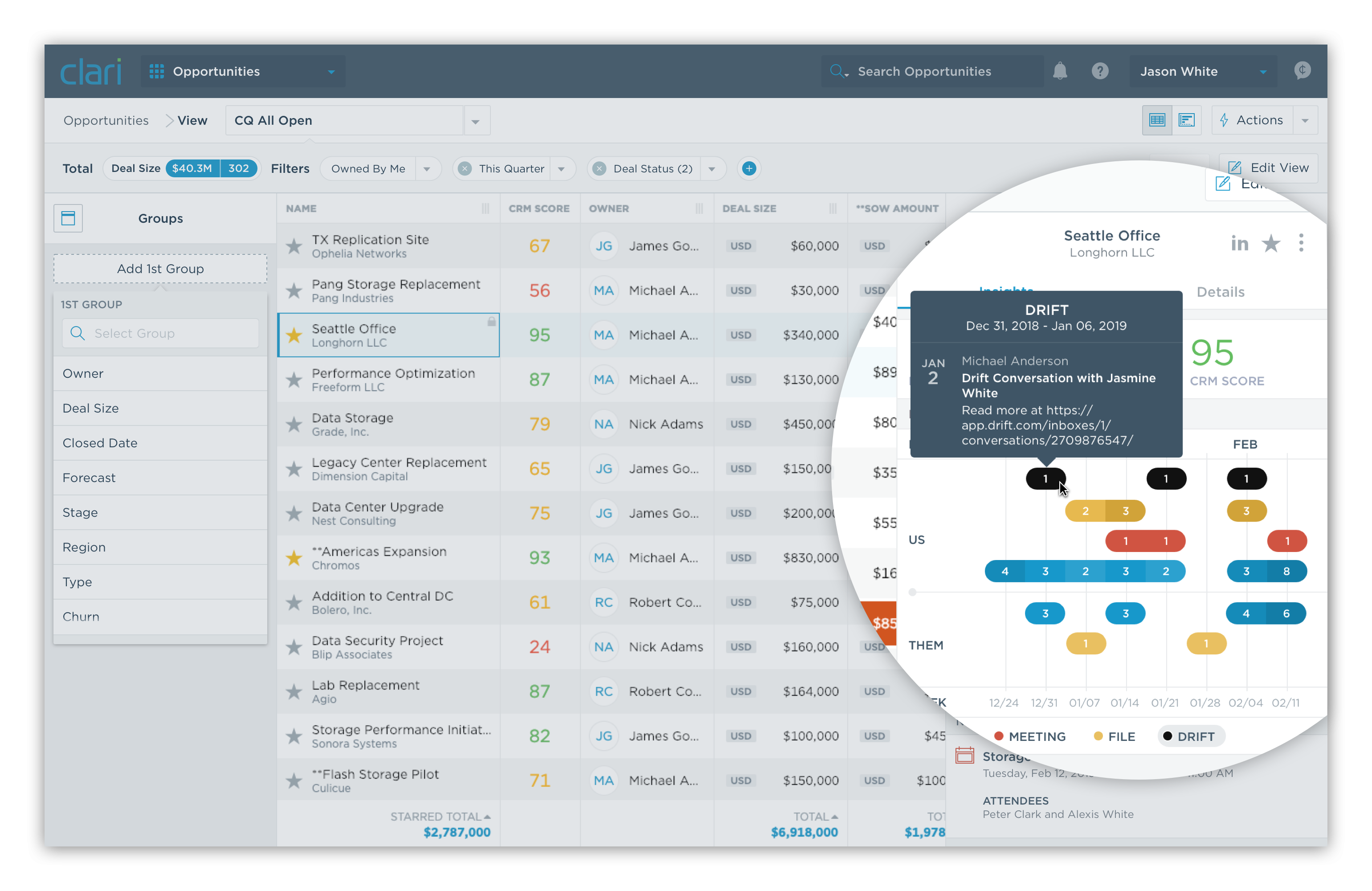Select Owner as group

[x=160, y=374]
